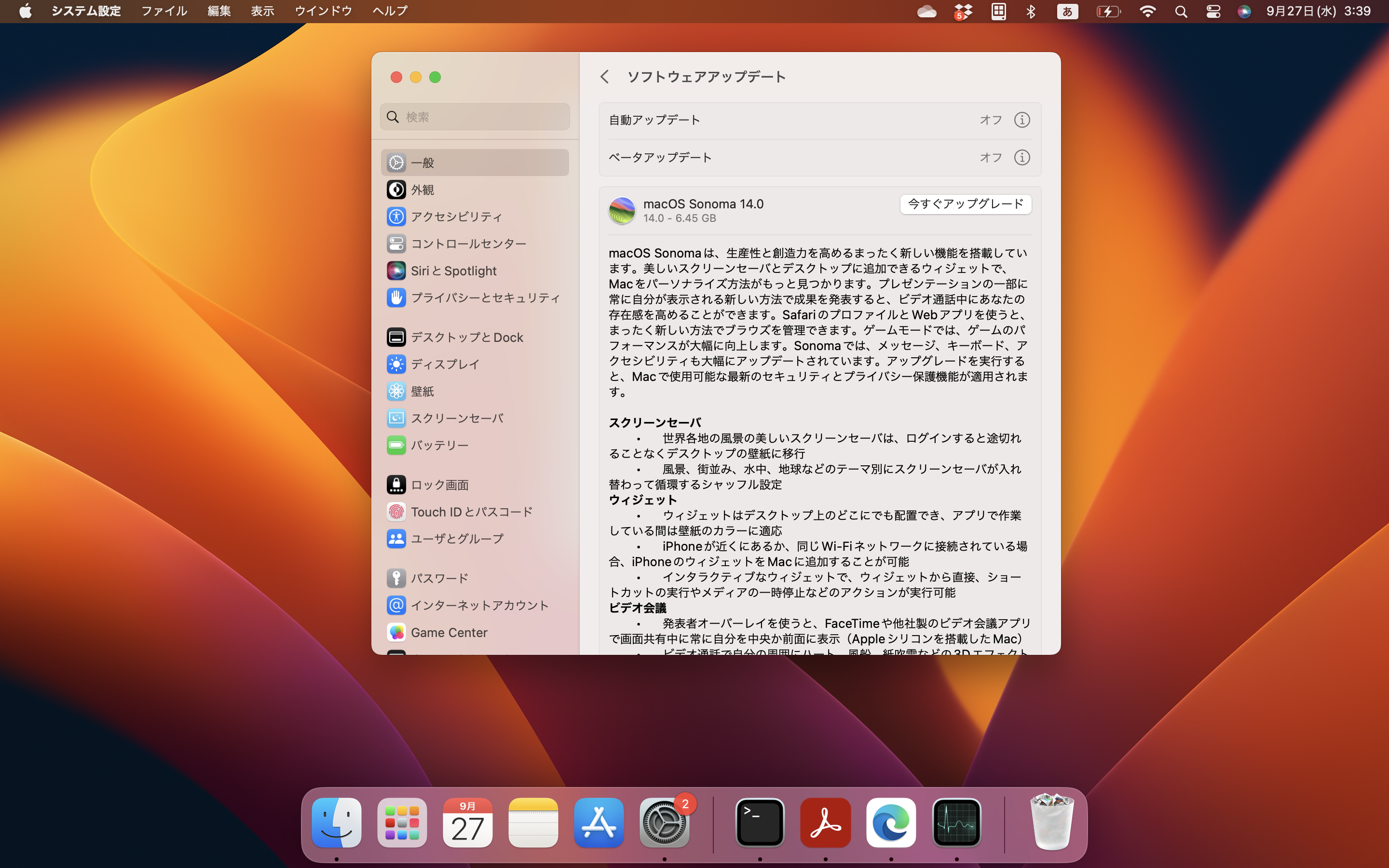The image size is (1389, 868).
Task: Open Microsoft Edge from the Dock
Action: click(x=890, y=823)
